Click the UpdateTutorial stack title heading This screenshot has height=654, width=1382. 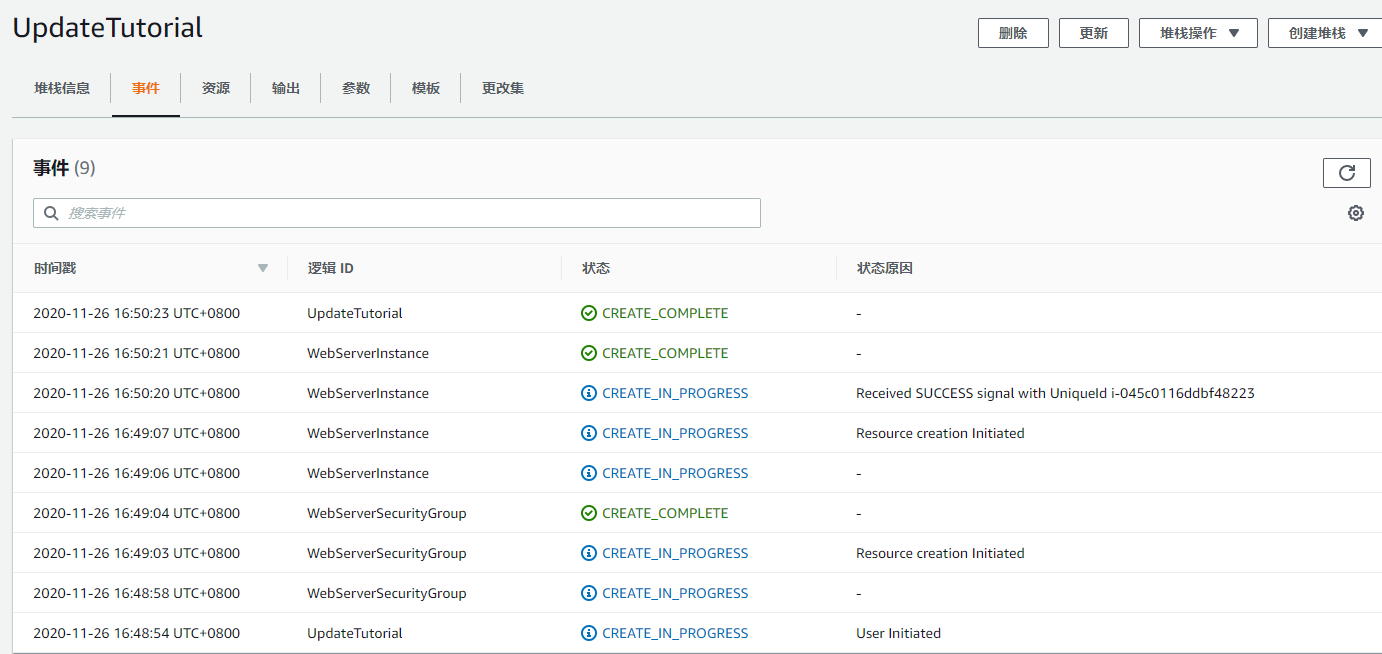(x=108, y=28)
